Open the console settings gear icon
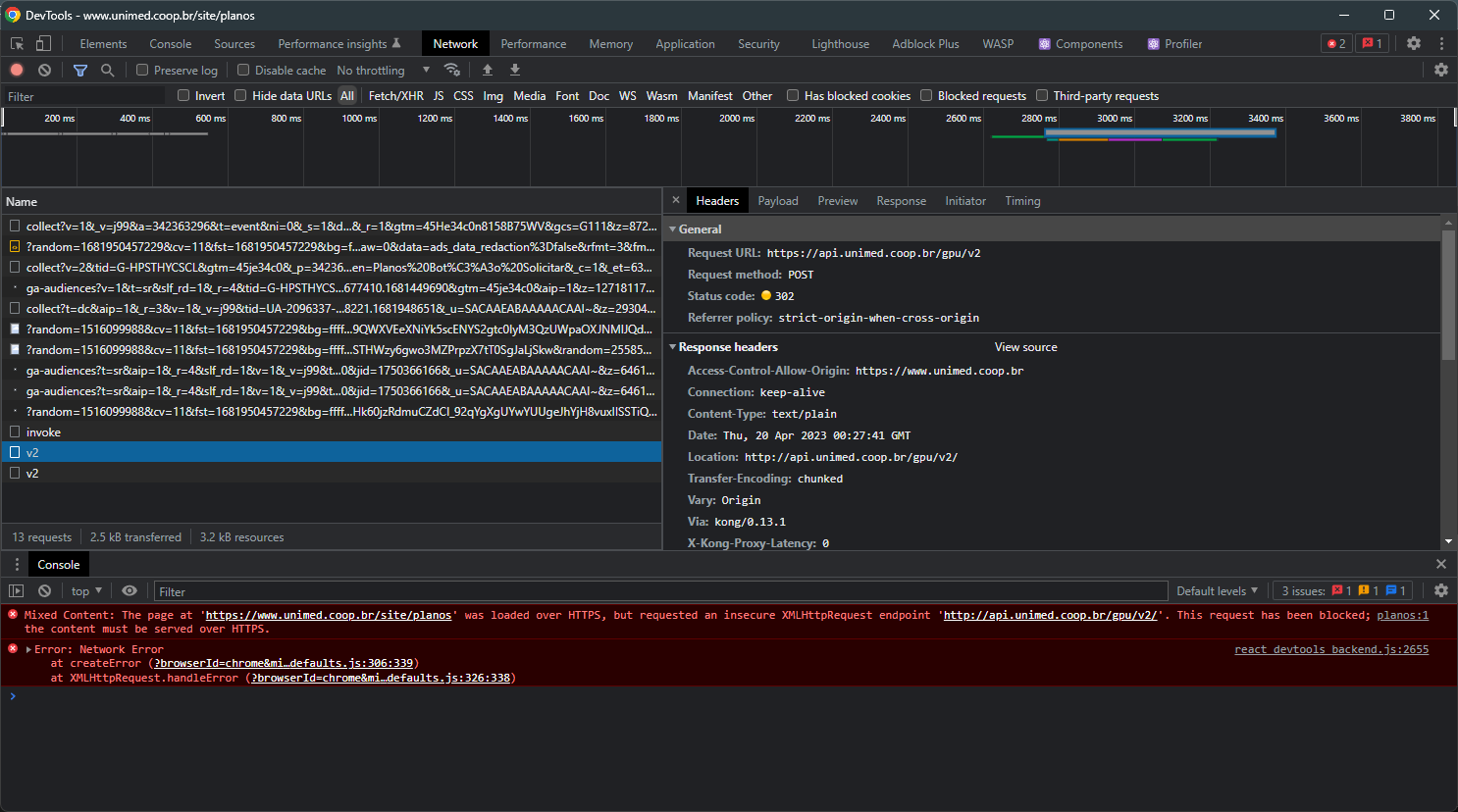1458x812 pixels. (1441, 590)
